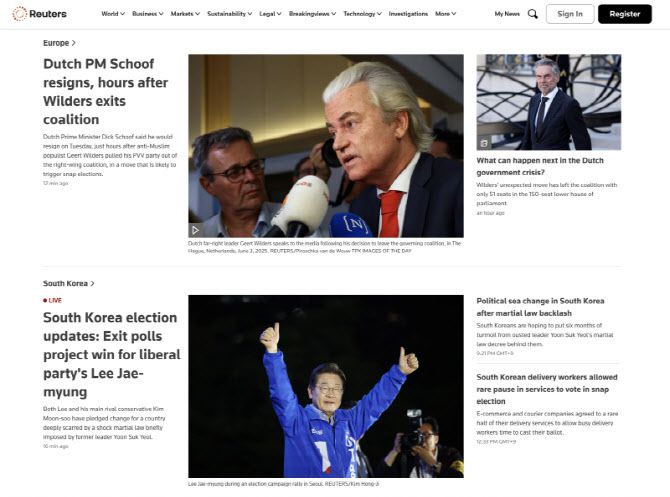Click the Reuters logo icon
This screenshot has width=670, height=497.
tap(19, 14)
